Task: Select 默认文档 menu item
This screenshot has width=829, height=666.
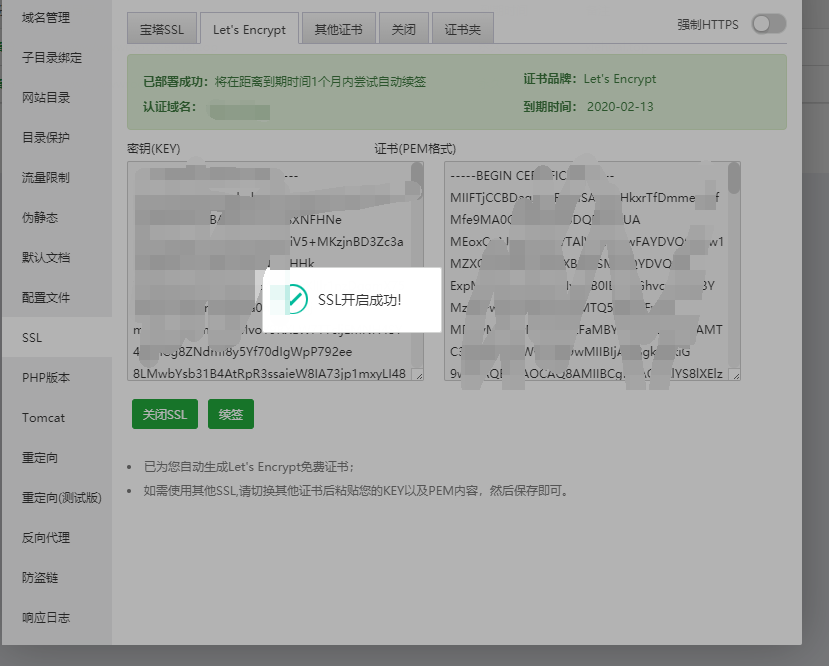Action: (x=46, y=258)
